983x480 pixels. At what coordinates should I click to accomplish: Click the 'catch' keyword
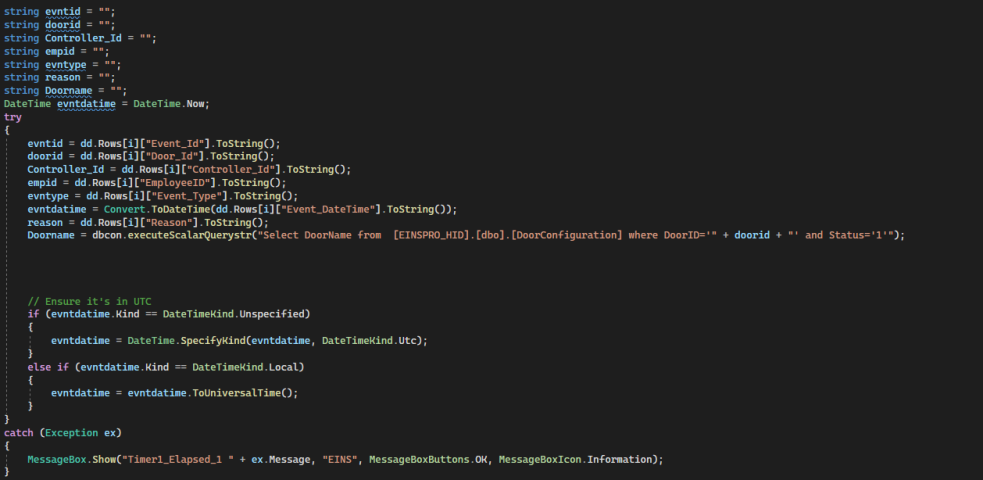point(19,432)
